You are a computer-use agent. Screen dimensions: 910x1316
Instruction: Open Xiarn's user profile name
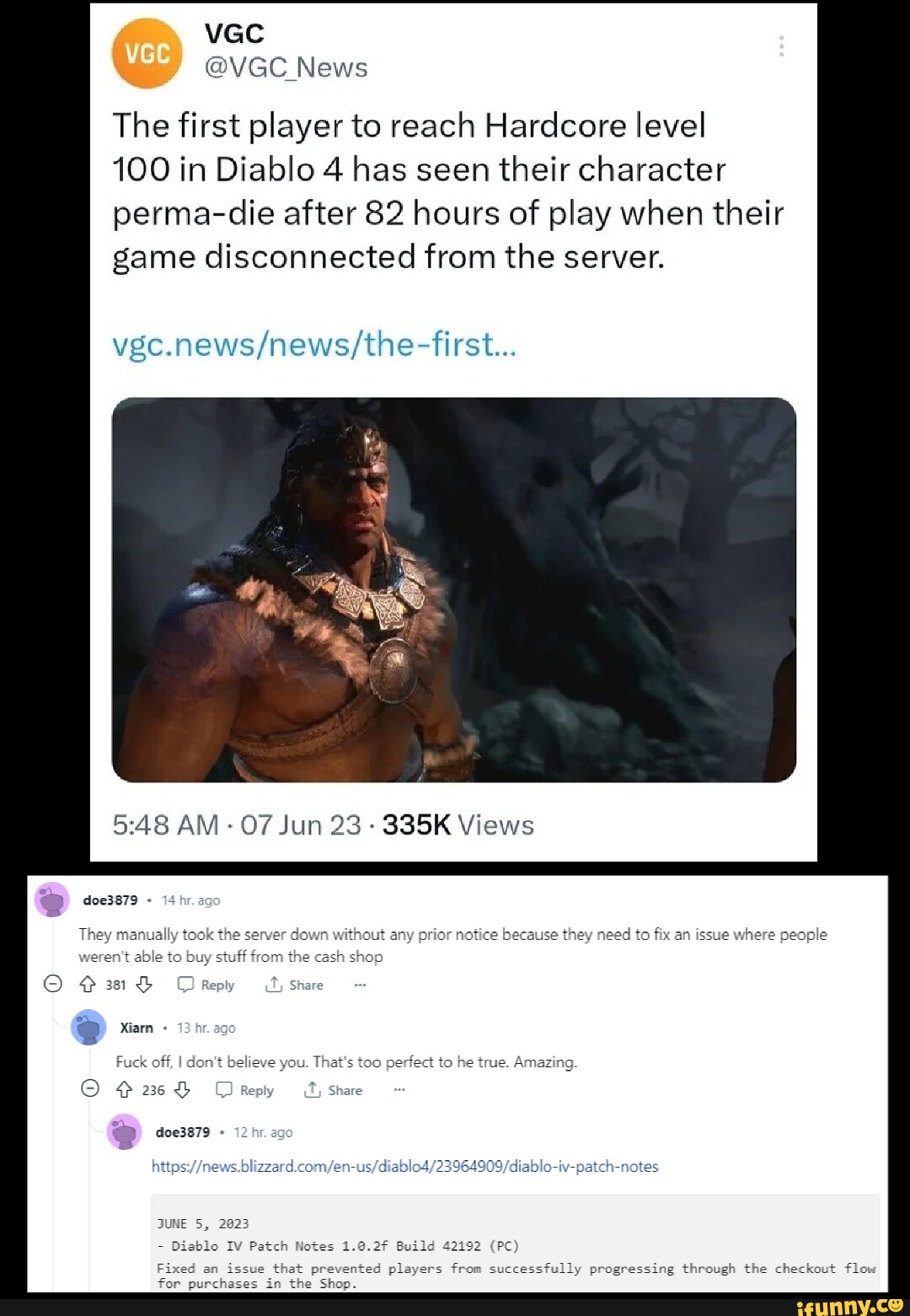[136, 1028]
